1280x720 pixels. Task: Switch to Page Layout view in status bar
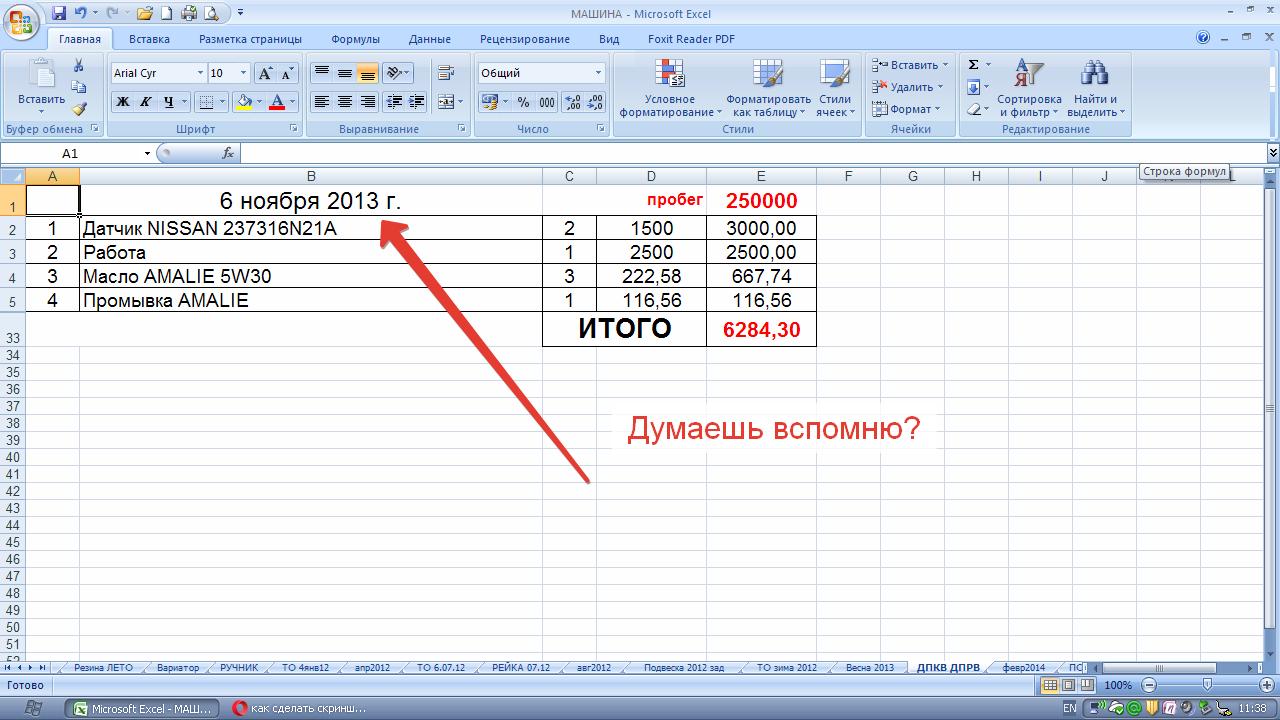pos(1067,685)
